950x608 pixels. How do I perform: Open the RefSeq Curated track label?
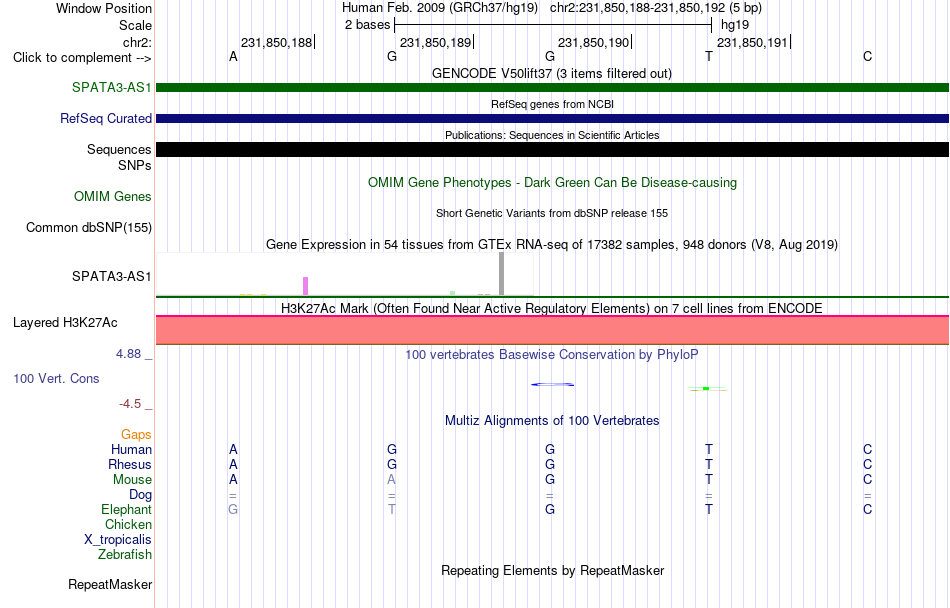point(106,119)
